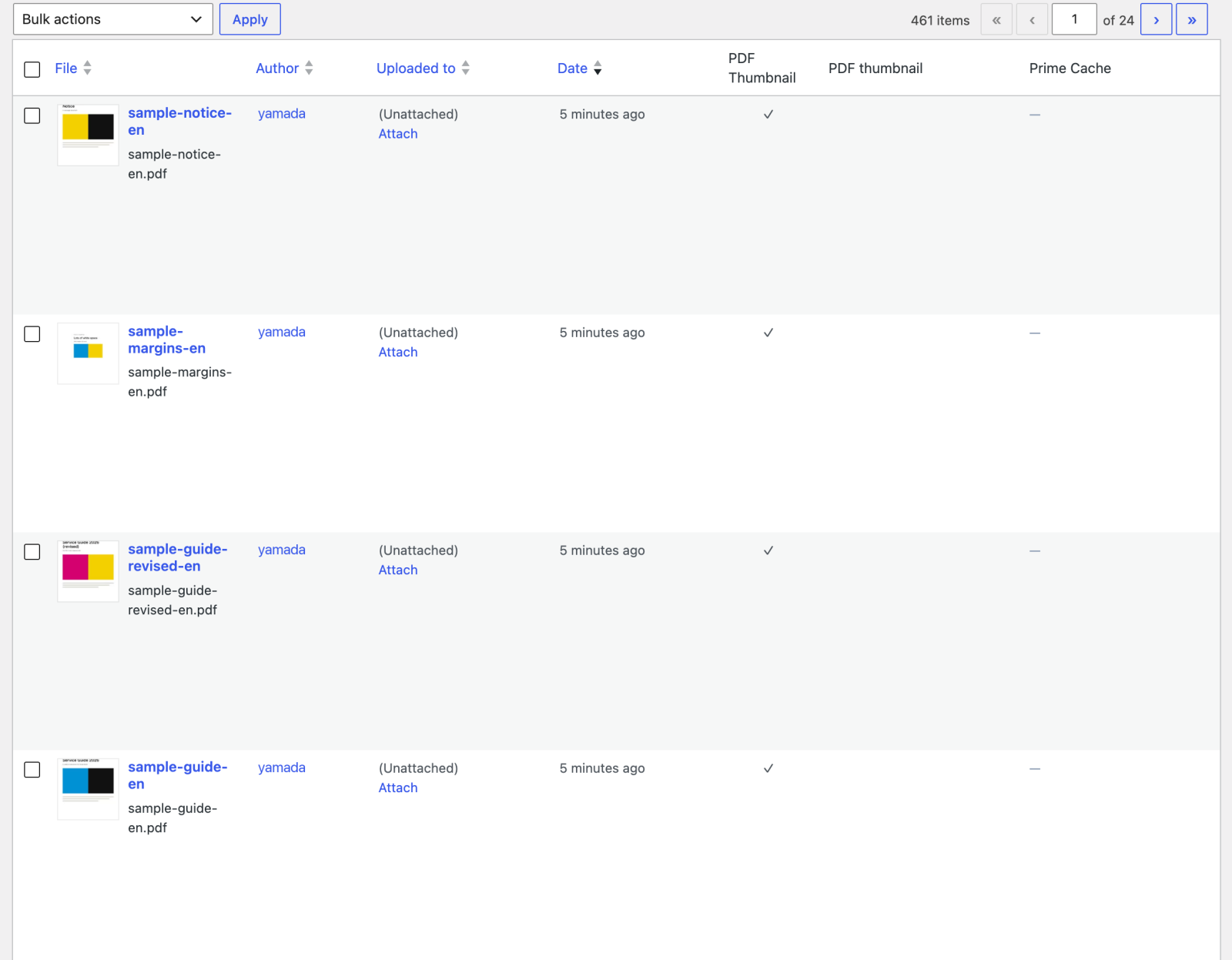This screenshot has height=960, width=1232.
Task: Click the Date column sort arrows
Action: pyautogui.click(x=598, y=68)
